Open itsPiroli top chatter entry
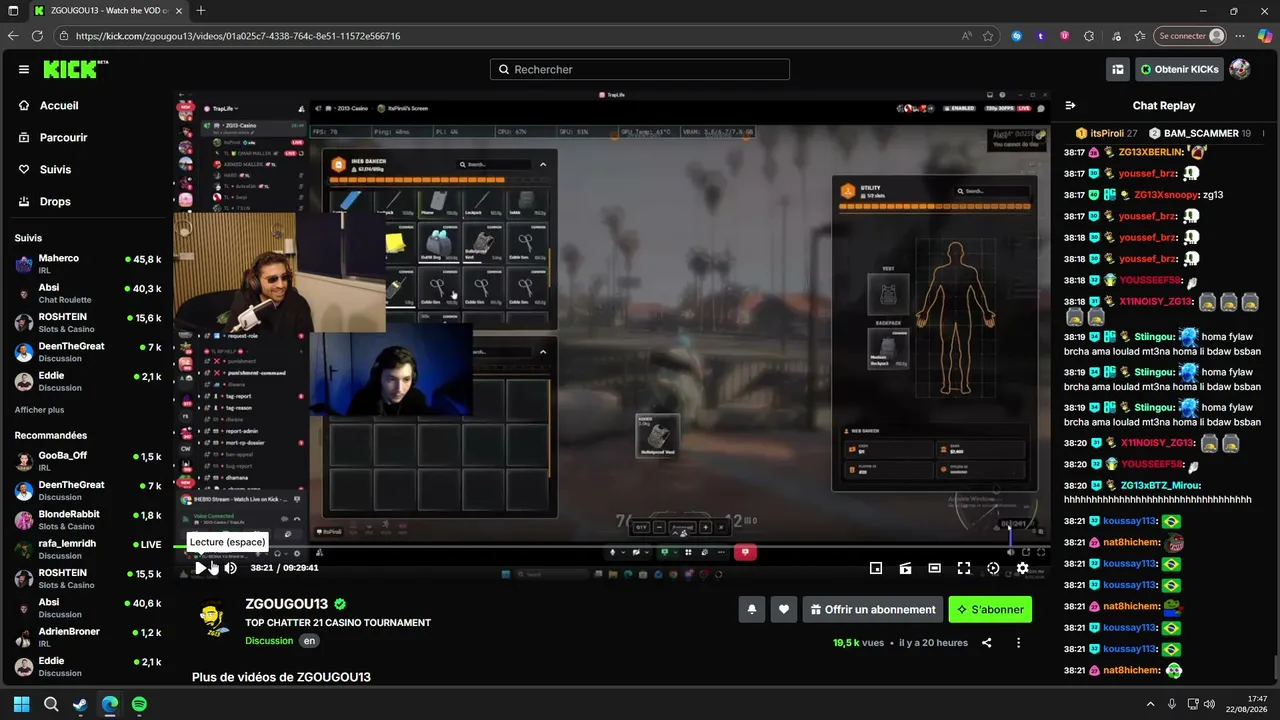The height and width of the screenshot is (720, 1280). point(1107,133)
